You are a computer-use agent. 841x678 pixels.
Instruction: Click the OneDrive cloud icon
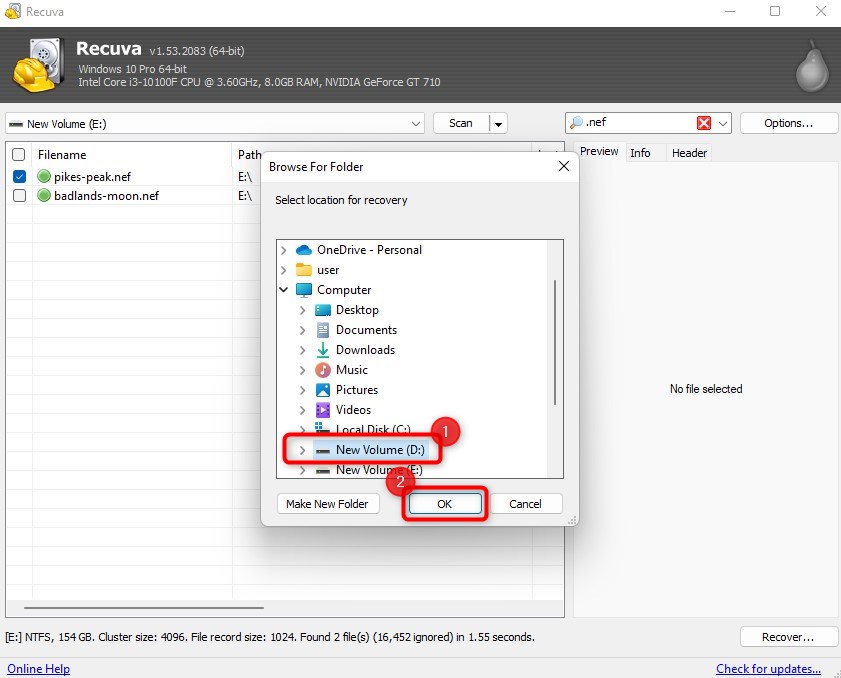click(x=304, y=250)
